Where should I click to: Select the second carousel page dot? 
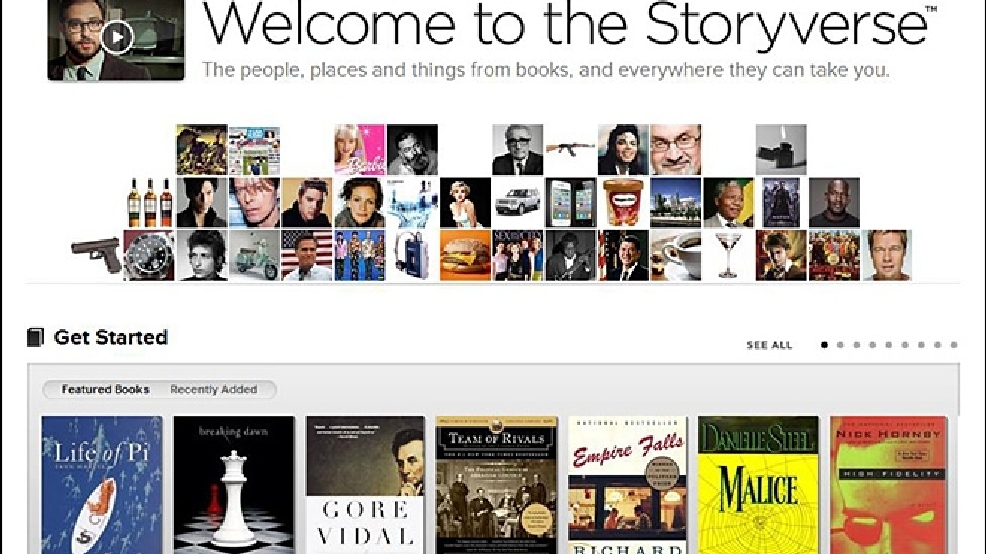[x=840, y=345]
